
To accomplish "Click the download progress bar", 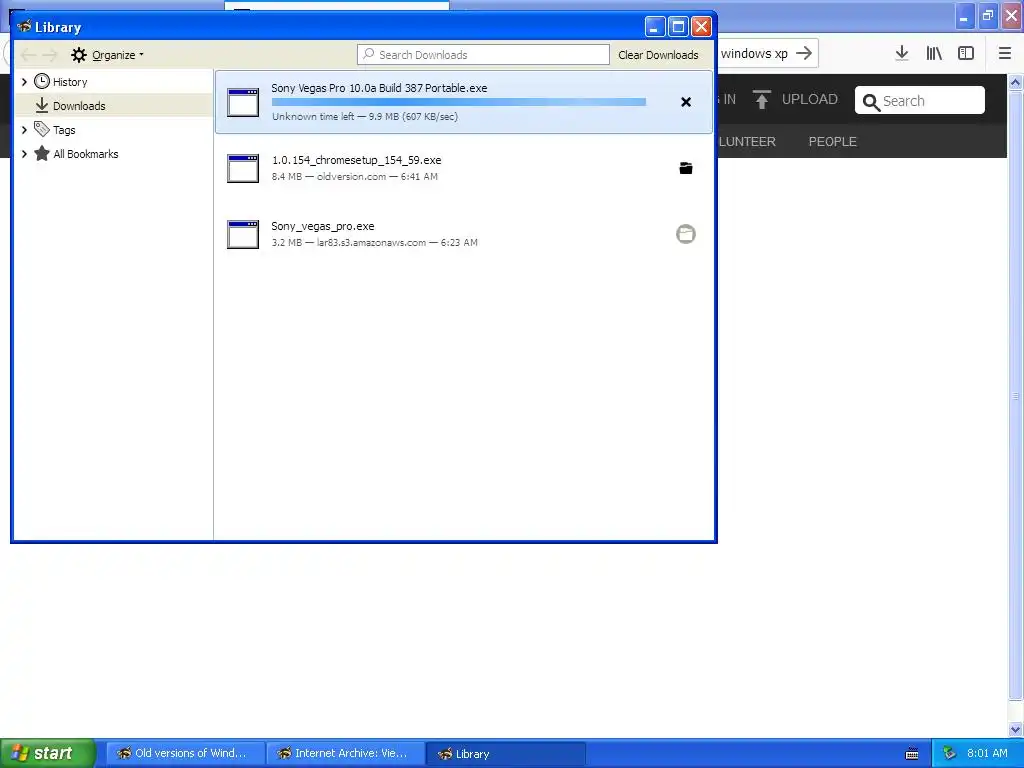I will (458, 102).
